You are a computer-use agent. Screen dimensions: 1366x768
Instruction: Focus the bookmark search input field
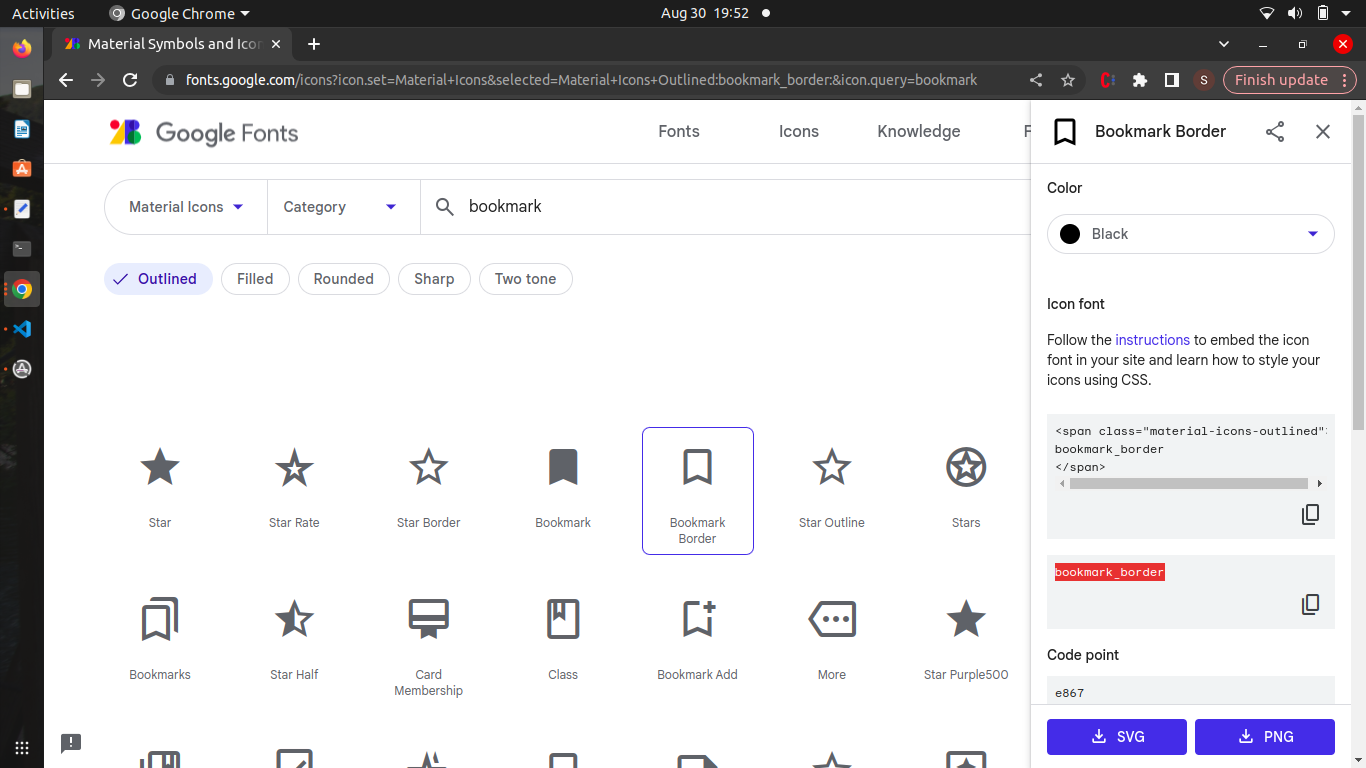[x=740, y=207]
